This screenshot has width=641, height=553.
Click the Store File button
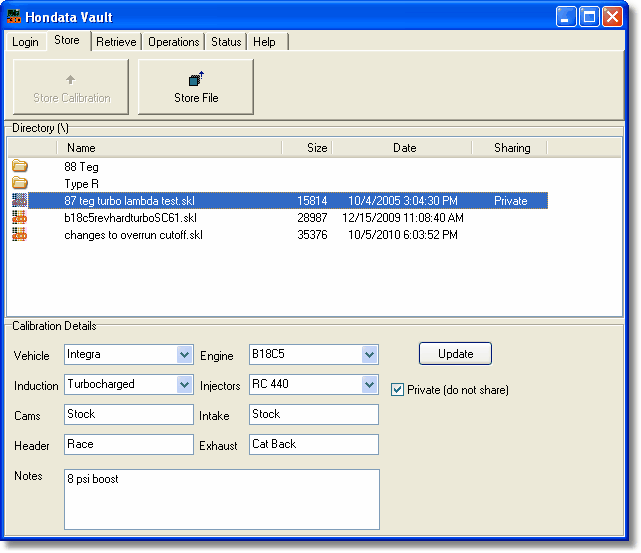pos(196,87)
